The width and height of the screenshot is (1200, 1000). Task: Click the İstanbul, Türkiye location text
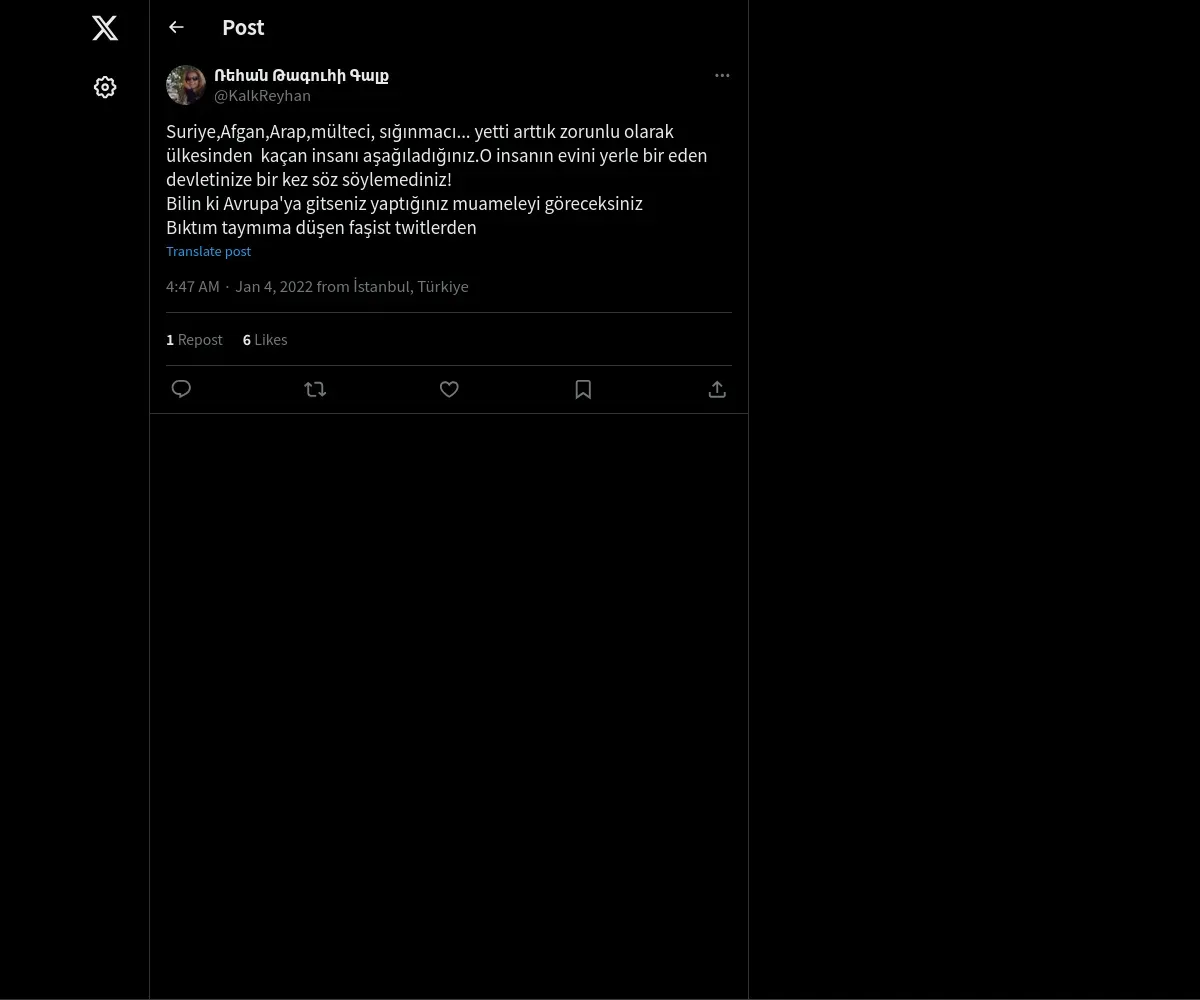(411, 287)
